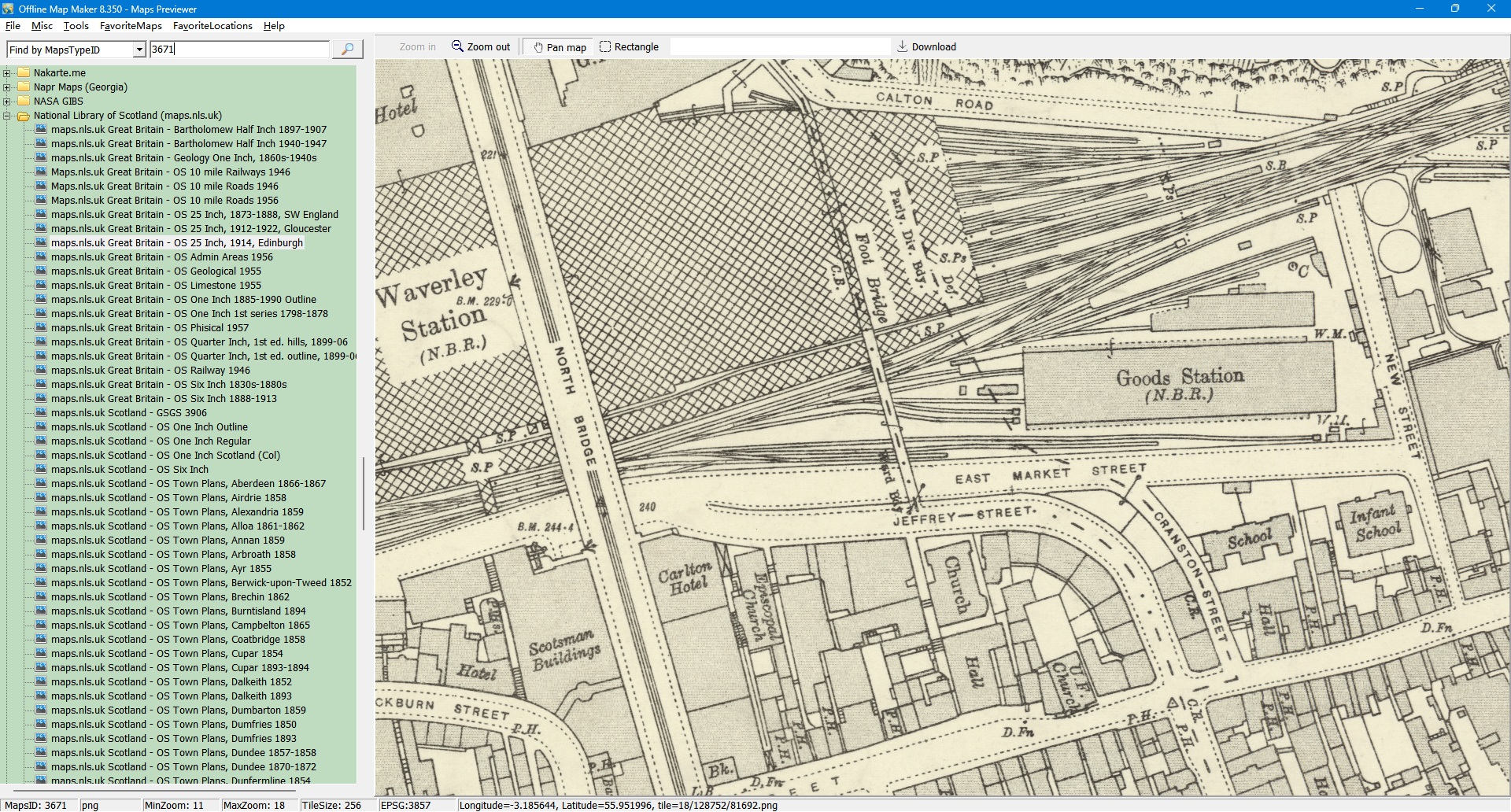Click the Zoom out magnifier icon
The width and height of the screenshot is (1511, 812).
(x=457, y=46)
